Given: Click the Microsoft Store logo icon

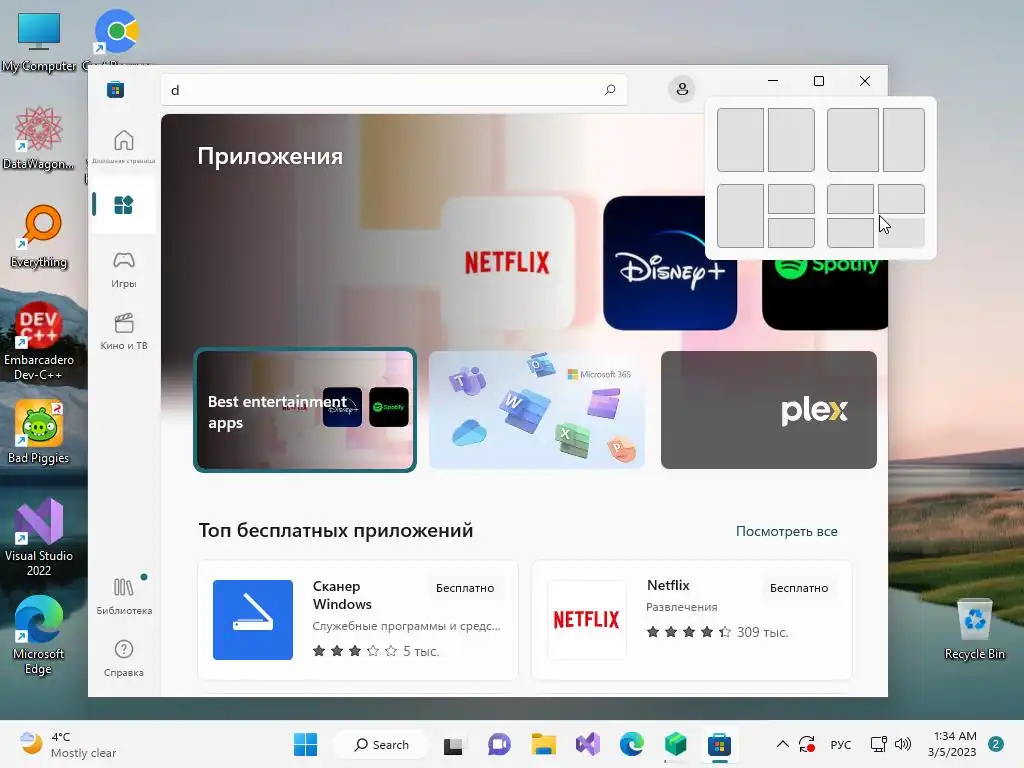Looking at the screenshot, I should point(116,89).
